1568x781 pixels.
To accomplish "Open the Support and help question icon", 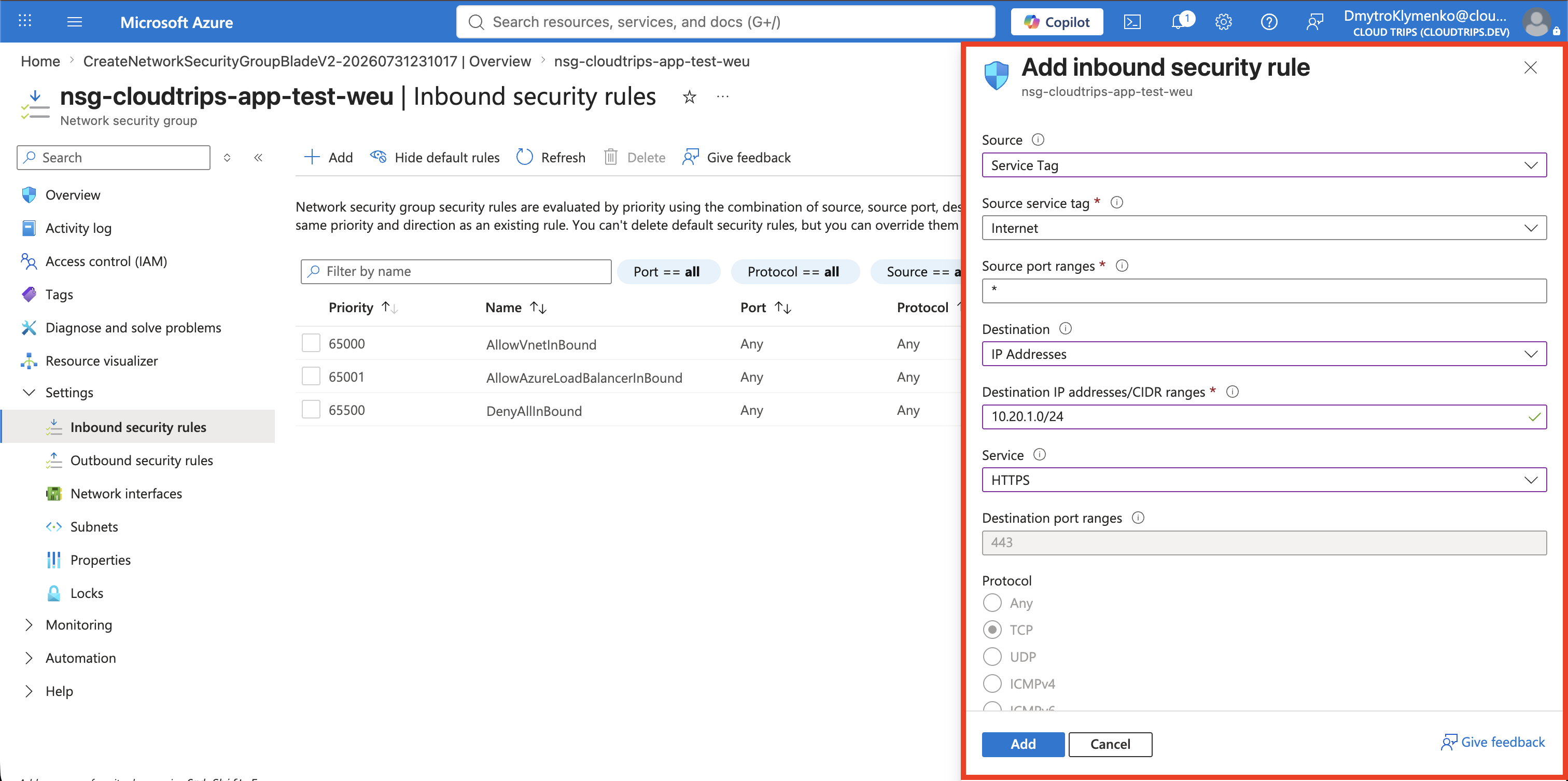I will pyautogui.click(x=1269, y=22).
